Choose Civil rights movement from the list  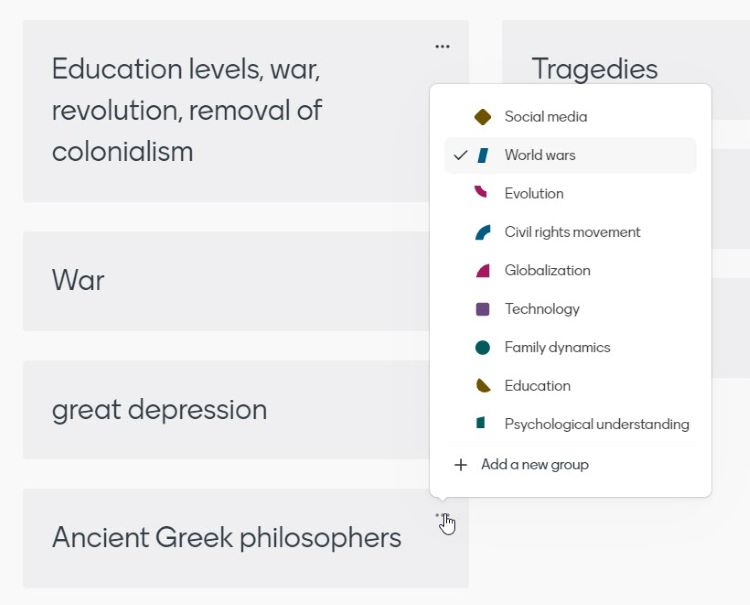point(572,232)
